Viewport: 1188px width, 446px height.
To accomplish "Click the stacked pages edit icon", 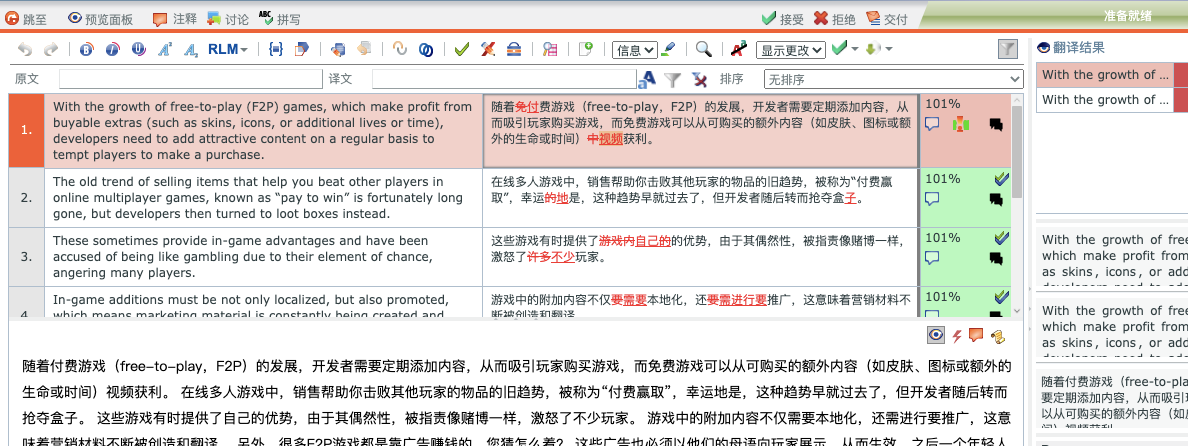I will click(x=339, y=49).
